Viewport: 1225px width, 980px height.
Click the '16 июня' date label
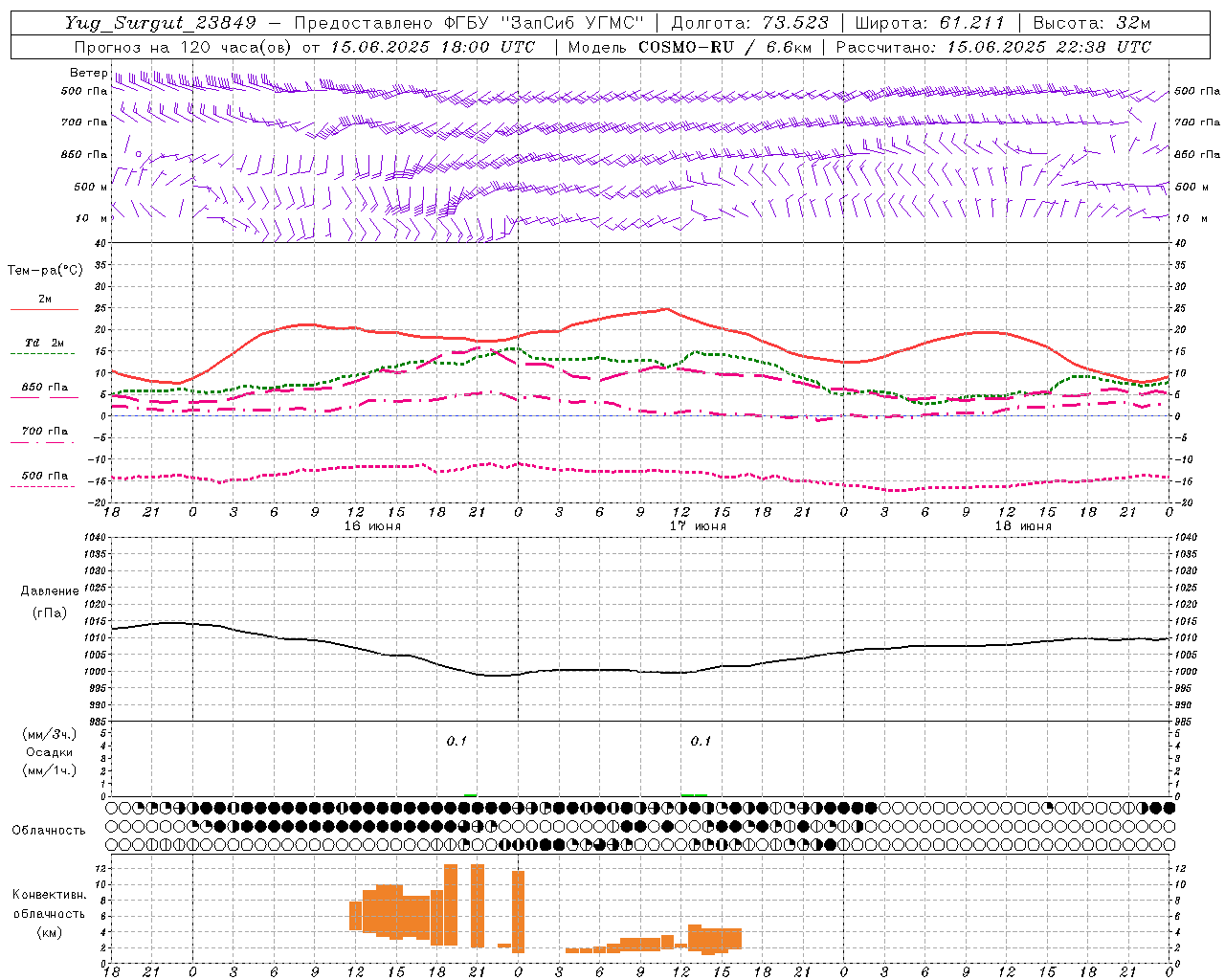[x=372, y=526]
